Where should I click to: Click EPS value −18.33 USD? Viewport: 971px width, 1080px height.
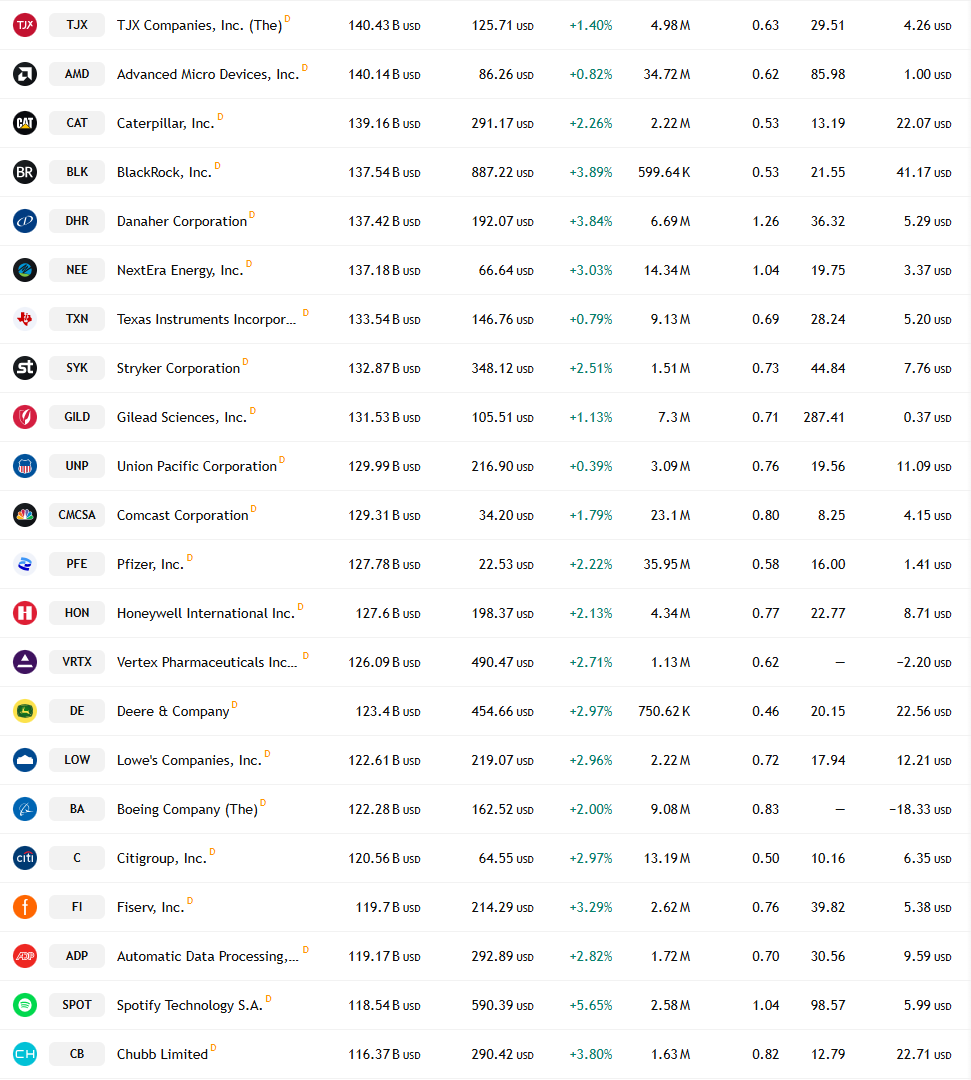click(x=920, y=809)
